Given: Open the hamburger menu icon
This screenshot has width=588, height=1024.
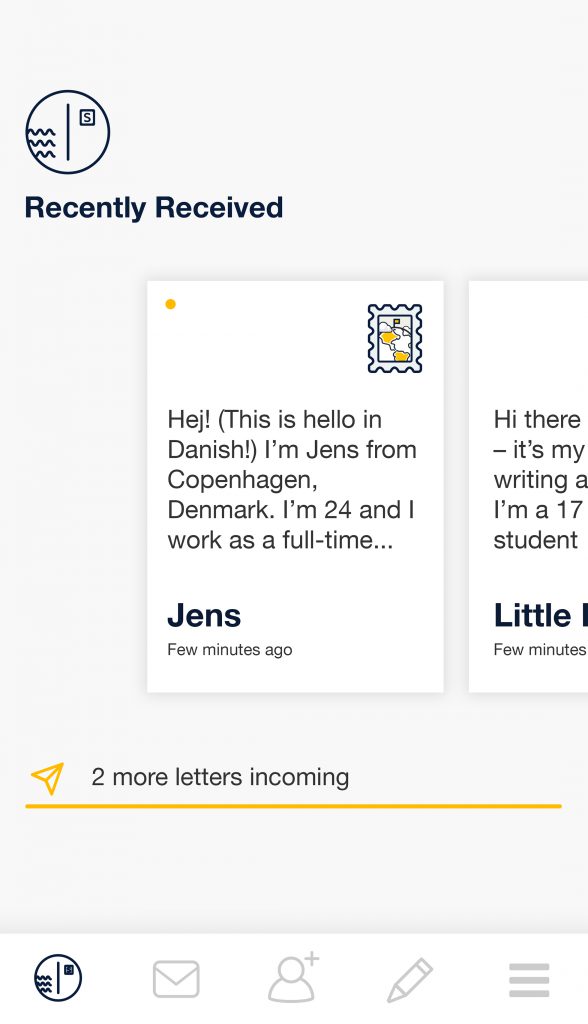Looking at the screenshot, I should (x=529, y=980).
